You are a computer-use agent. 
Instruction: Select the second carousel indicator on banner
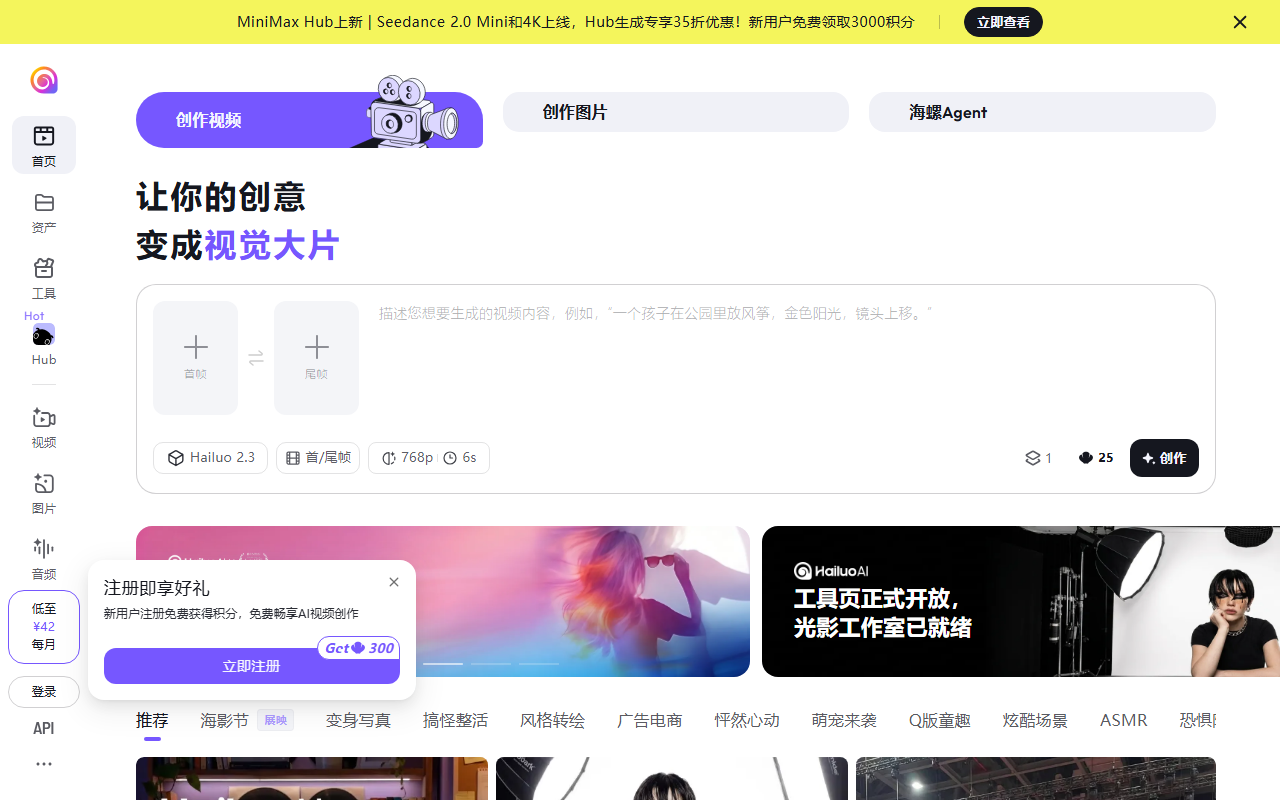coord(491,664)
